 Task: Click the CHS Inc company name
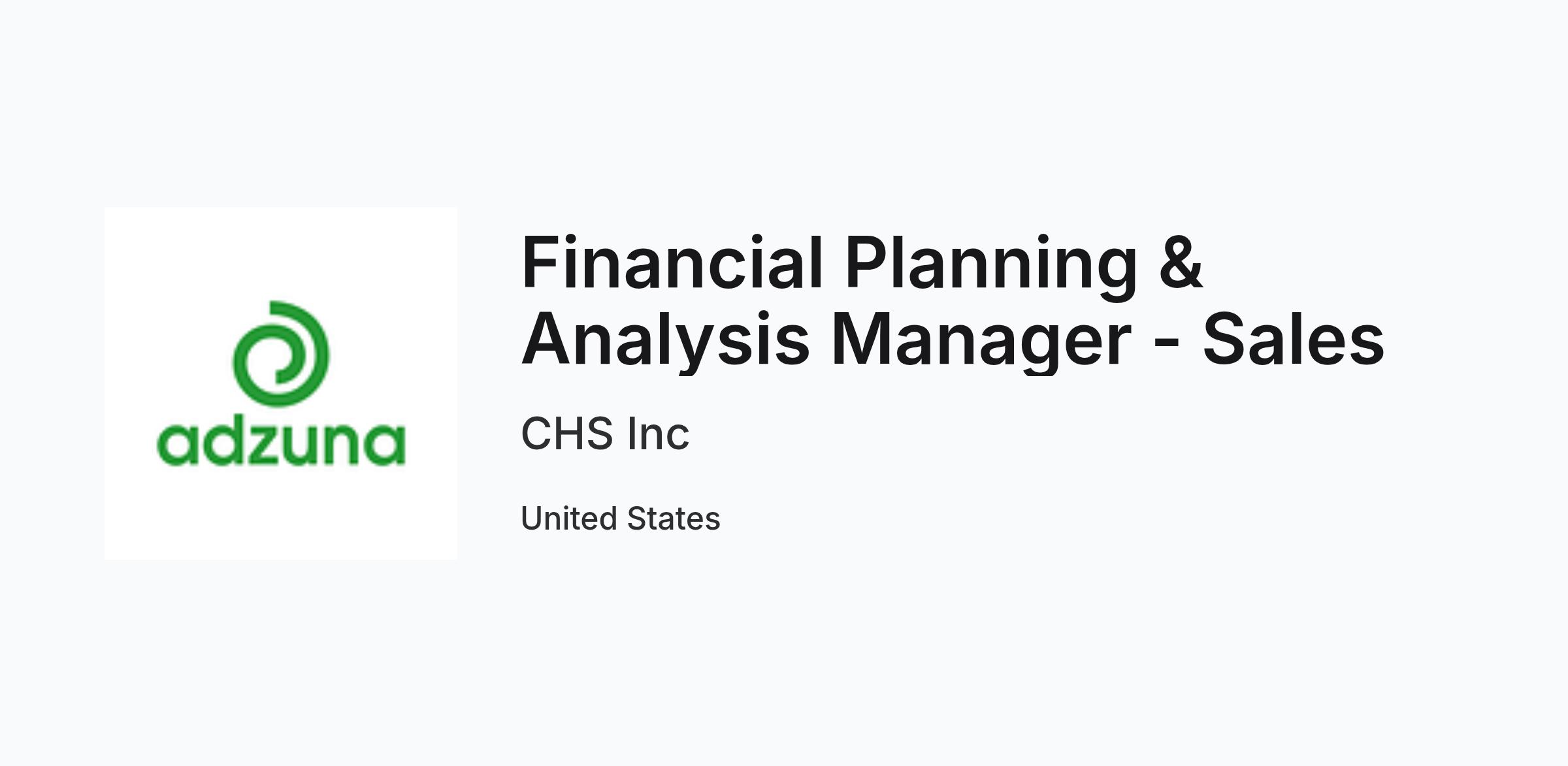pyautogui.click(x=605, y=434)
